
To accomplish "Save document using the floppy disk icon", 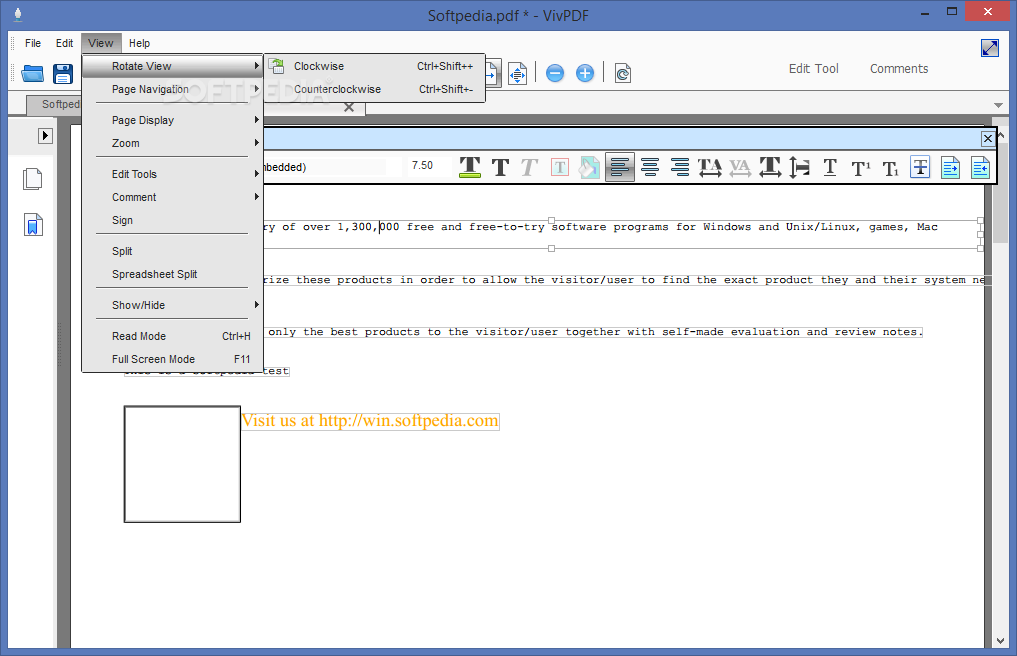I will tap(63, 73).
